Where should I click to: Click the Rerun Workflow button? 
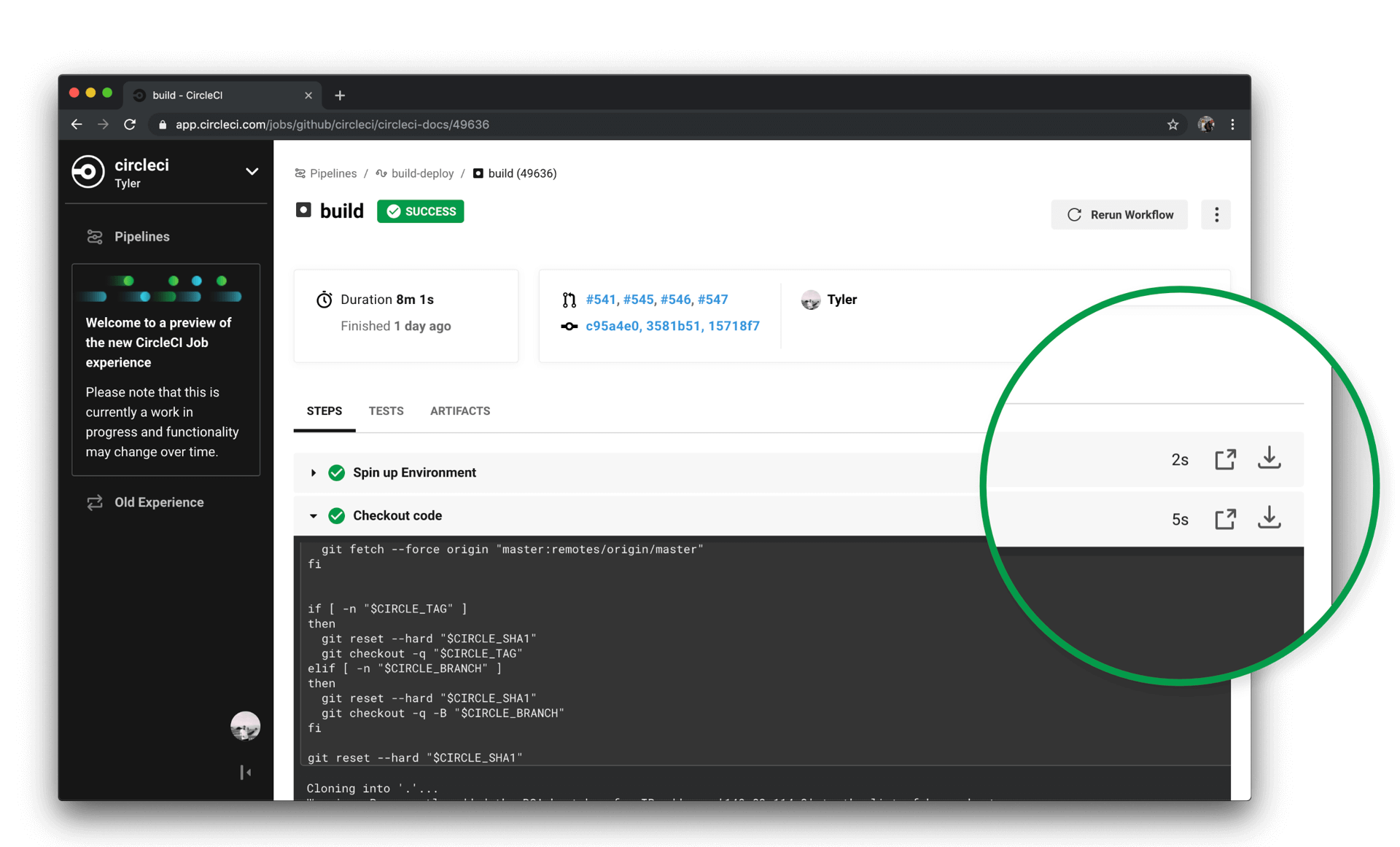coord(1119,214)
